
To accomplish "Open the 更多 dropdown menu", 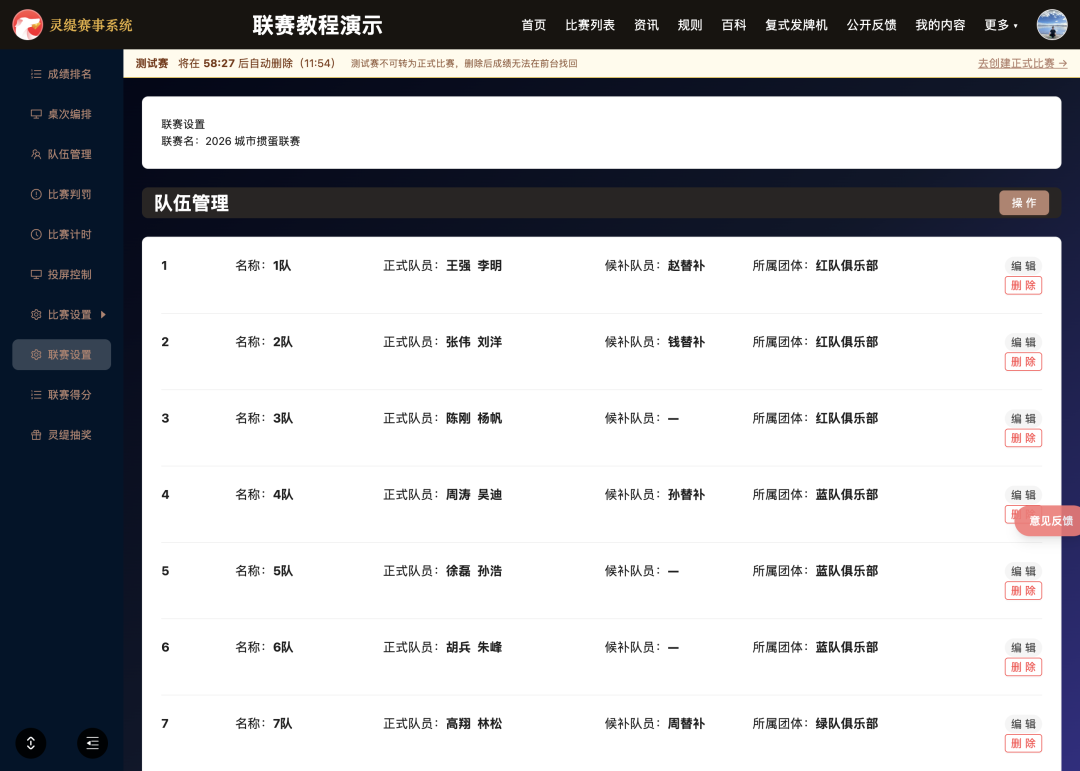I will click(x=1001, y=25).
